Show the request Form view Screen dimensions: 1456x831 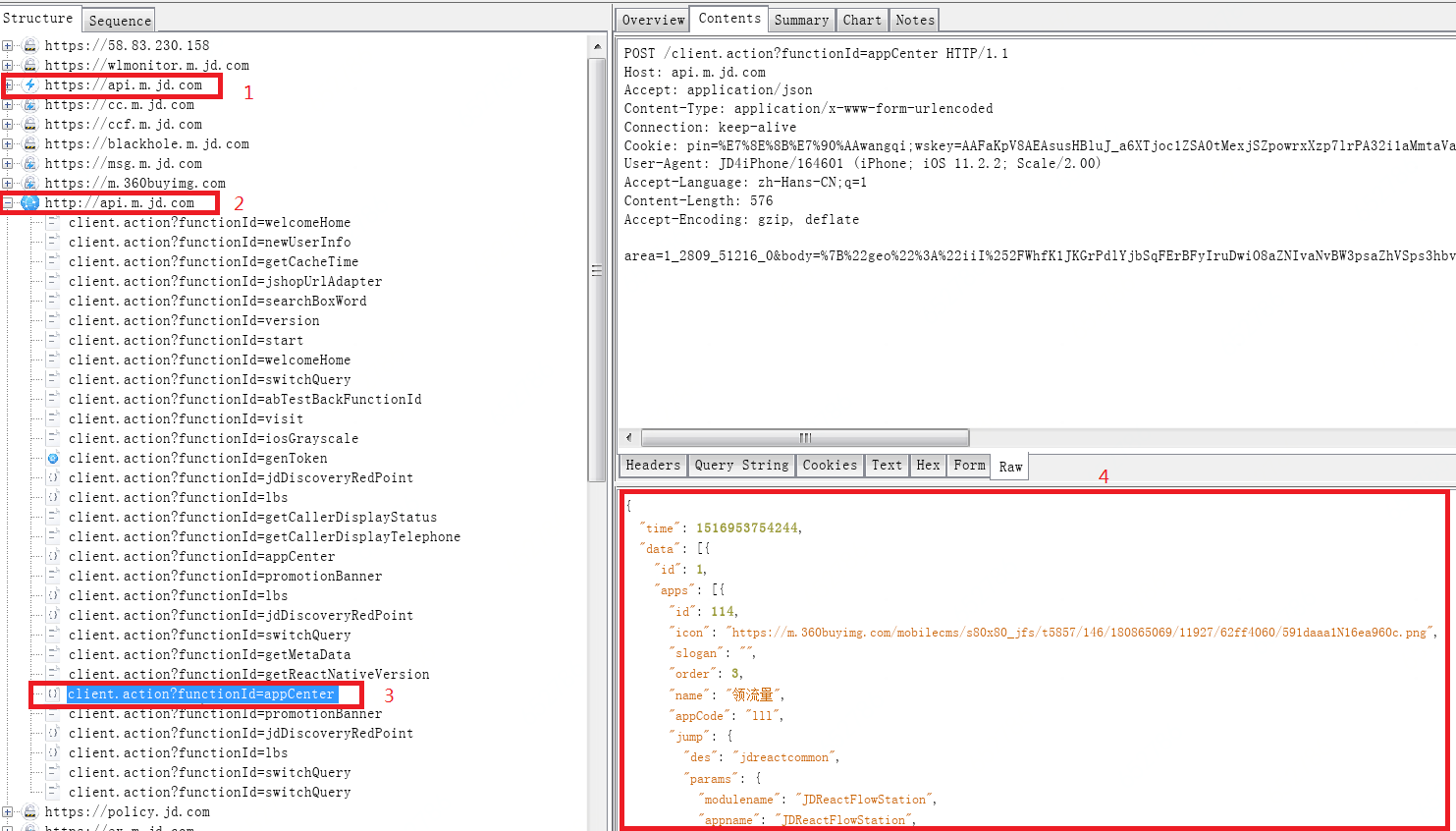pyautogui.click(x=969, y=466)
